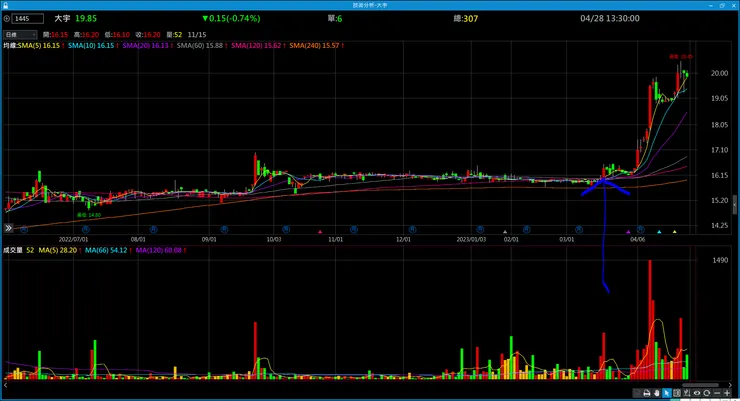Select the hand pan tool
The height and width of the screenshot is (401, 740).
point(657,393)
